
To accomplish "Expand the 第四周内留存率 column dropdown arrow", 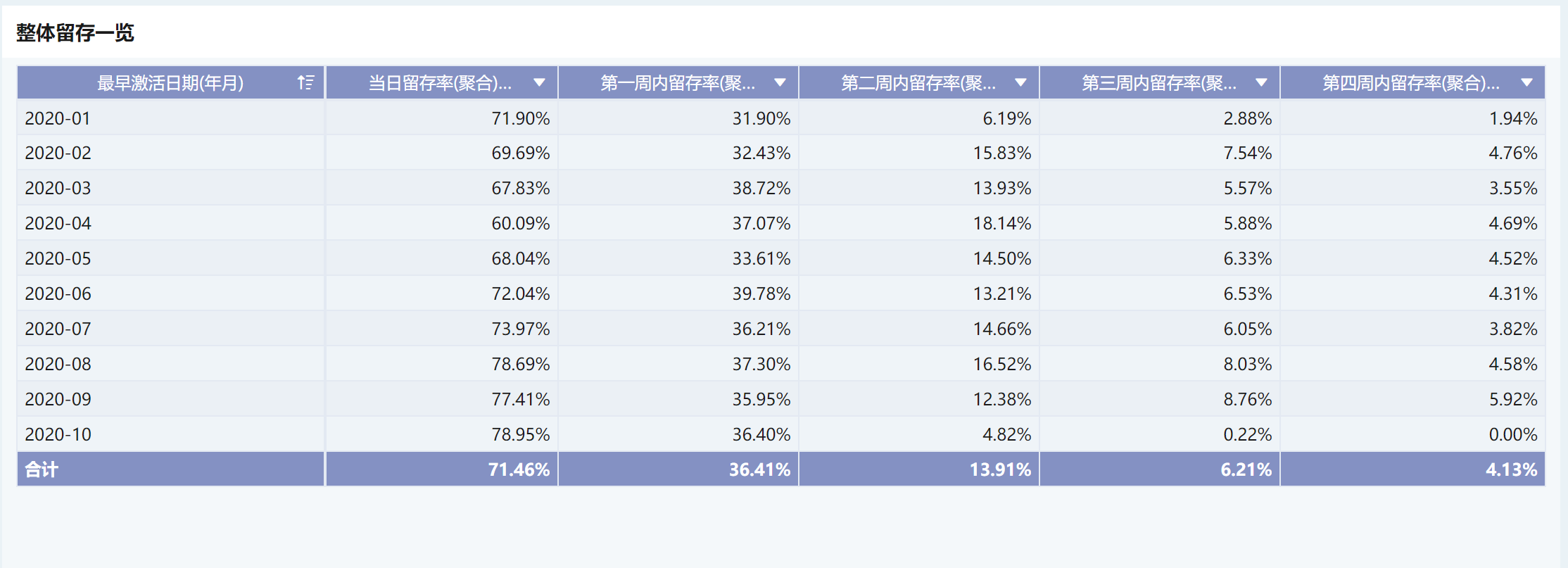I will [x=1526, y=83].
